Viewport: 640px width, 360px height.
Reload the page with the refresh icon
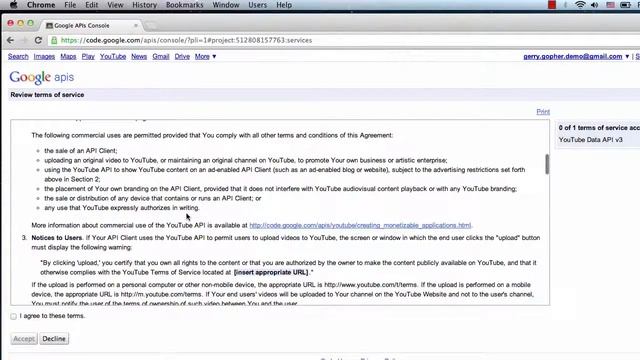click(x=38, y=40)
